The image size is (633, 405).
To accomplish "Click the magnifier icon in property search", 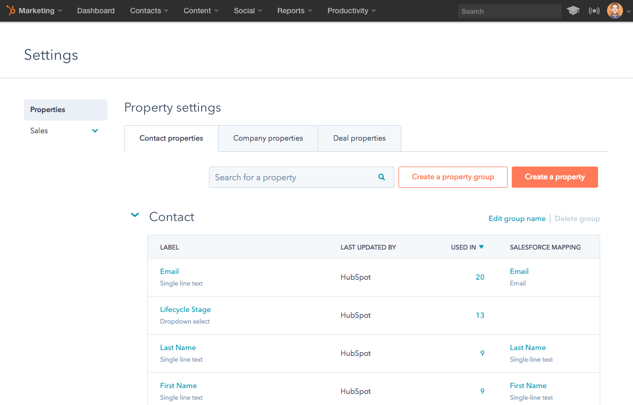I will click(382, 177).
